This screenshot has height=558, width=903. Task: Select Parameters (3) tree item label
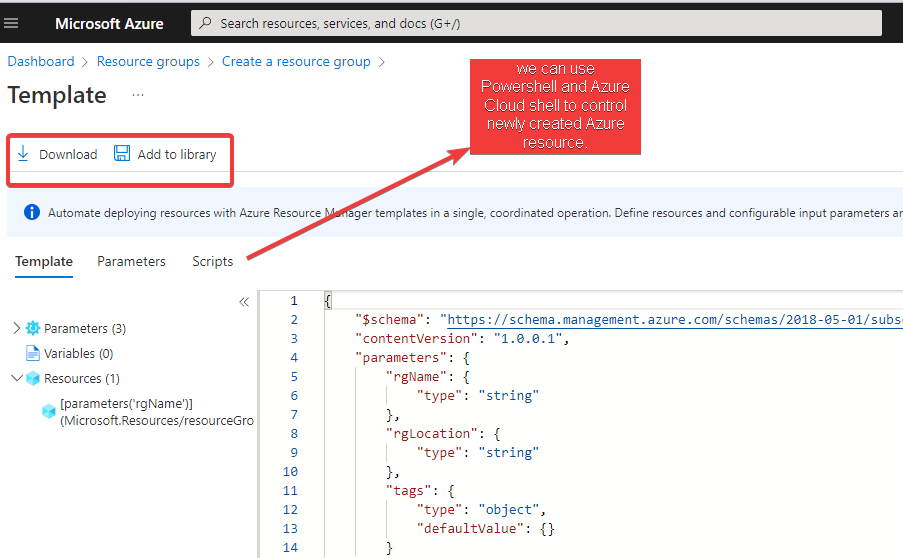85,328
